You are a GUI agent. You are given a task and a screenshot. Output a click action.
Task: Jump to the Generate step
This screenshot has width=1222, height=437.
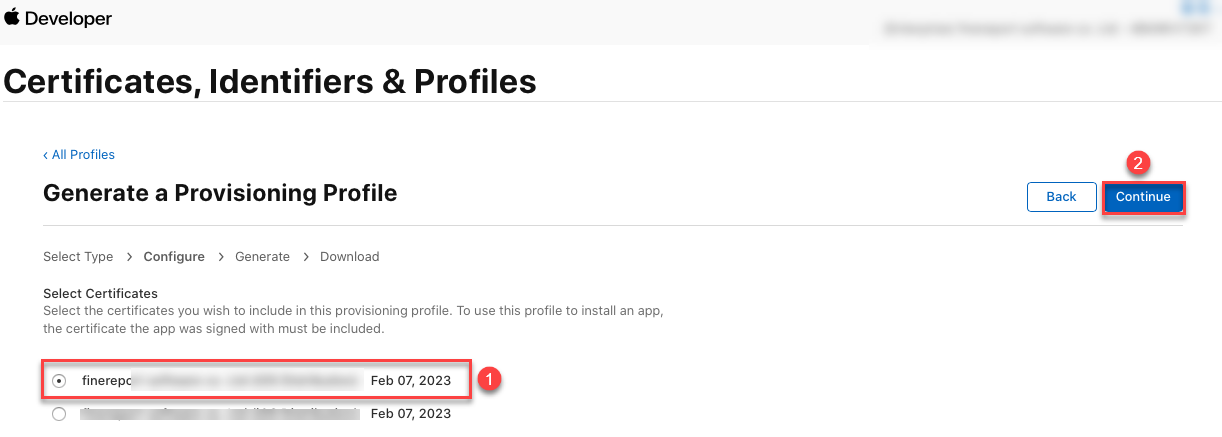tap(262, 257)
